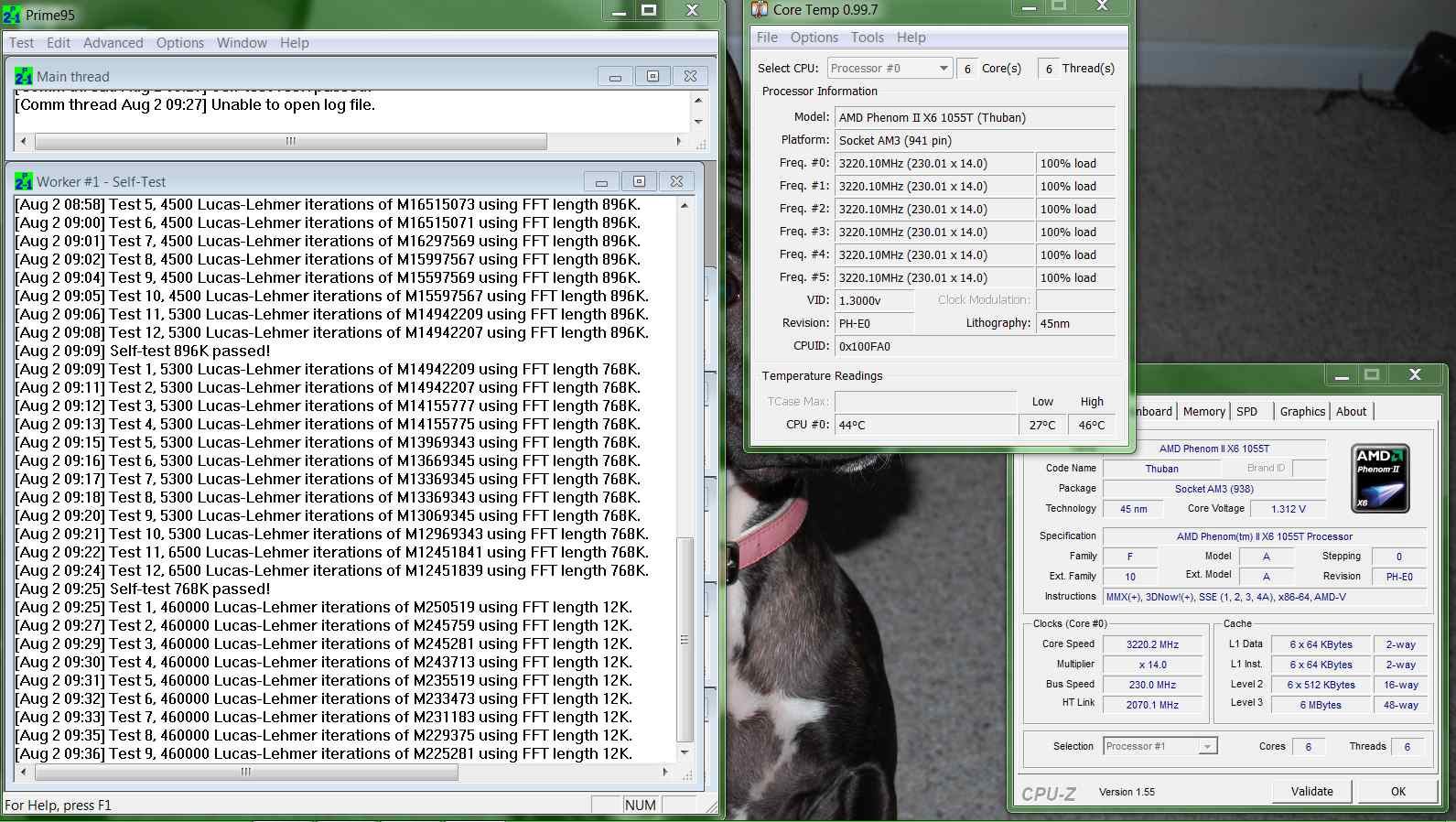This screenshot has height=822, width=1456.
Task: Click the AMD Phenom II logo in CPU-Z
Action: (1380, 478)
